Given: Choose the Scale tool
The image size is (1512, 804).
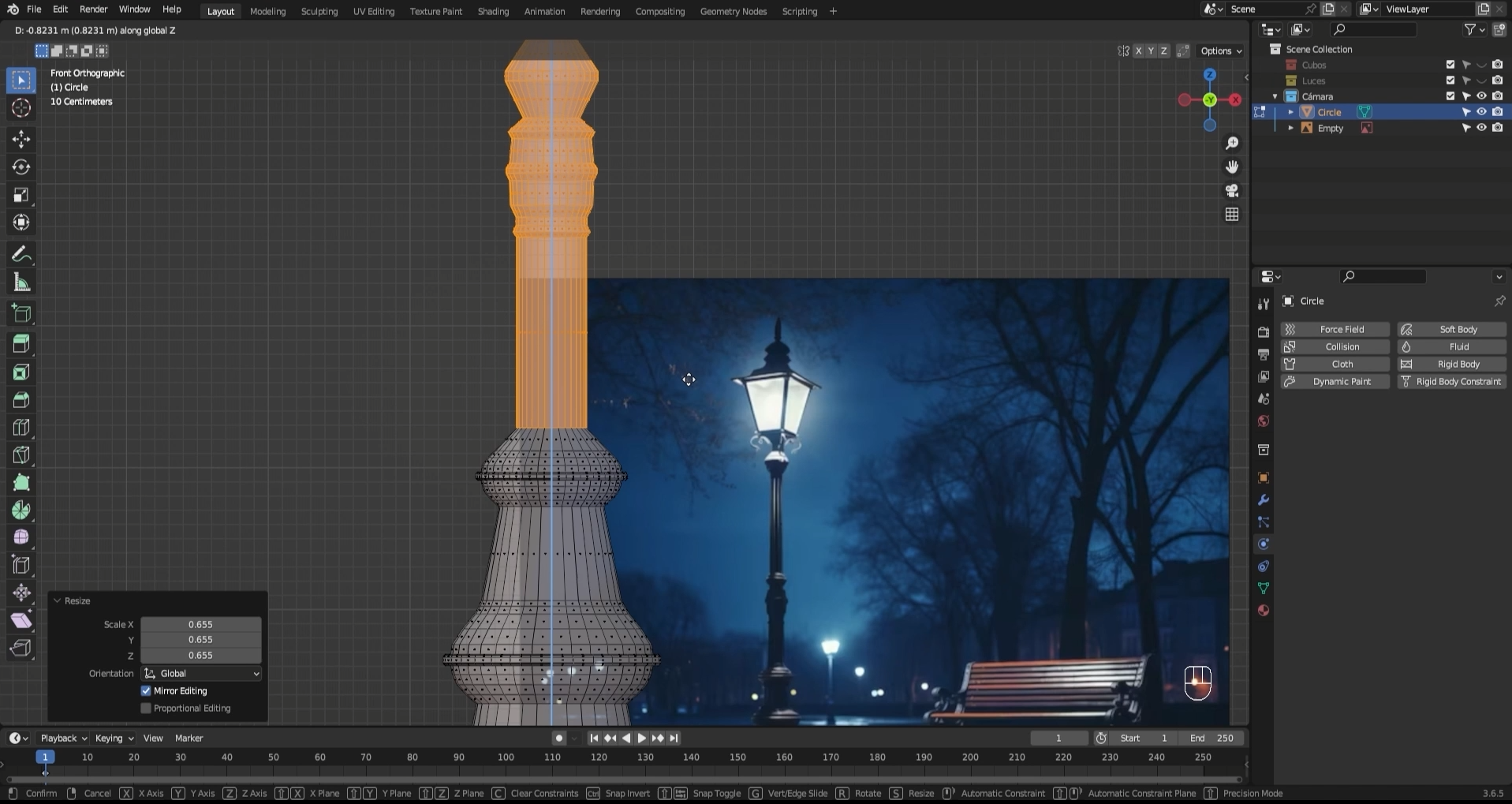Looking at the screenshot, I should click(21, 195).
